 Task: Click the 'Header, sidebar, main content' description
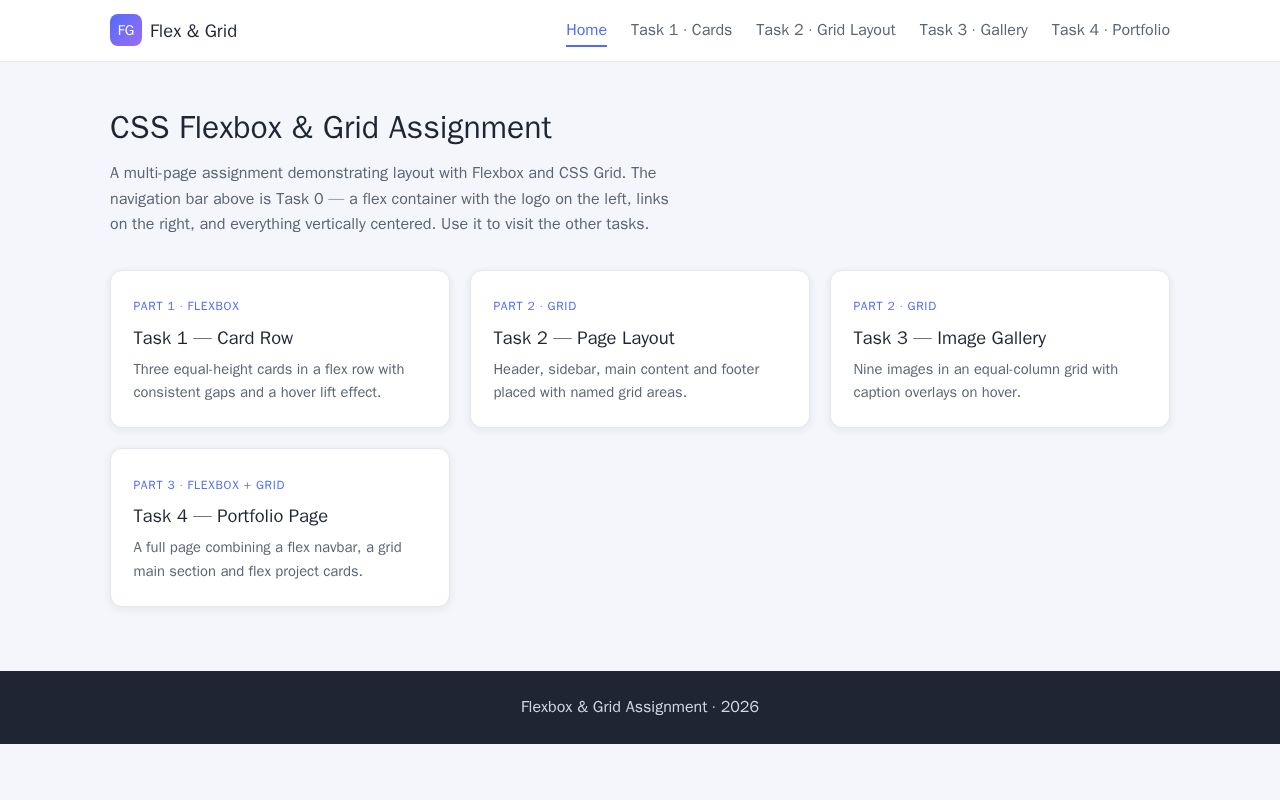tap(626, 381)
